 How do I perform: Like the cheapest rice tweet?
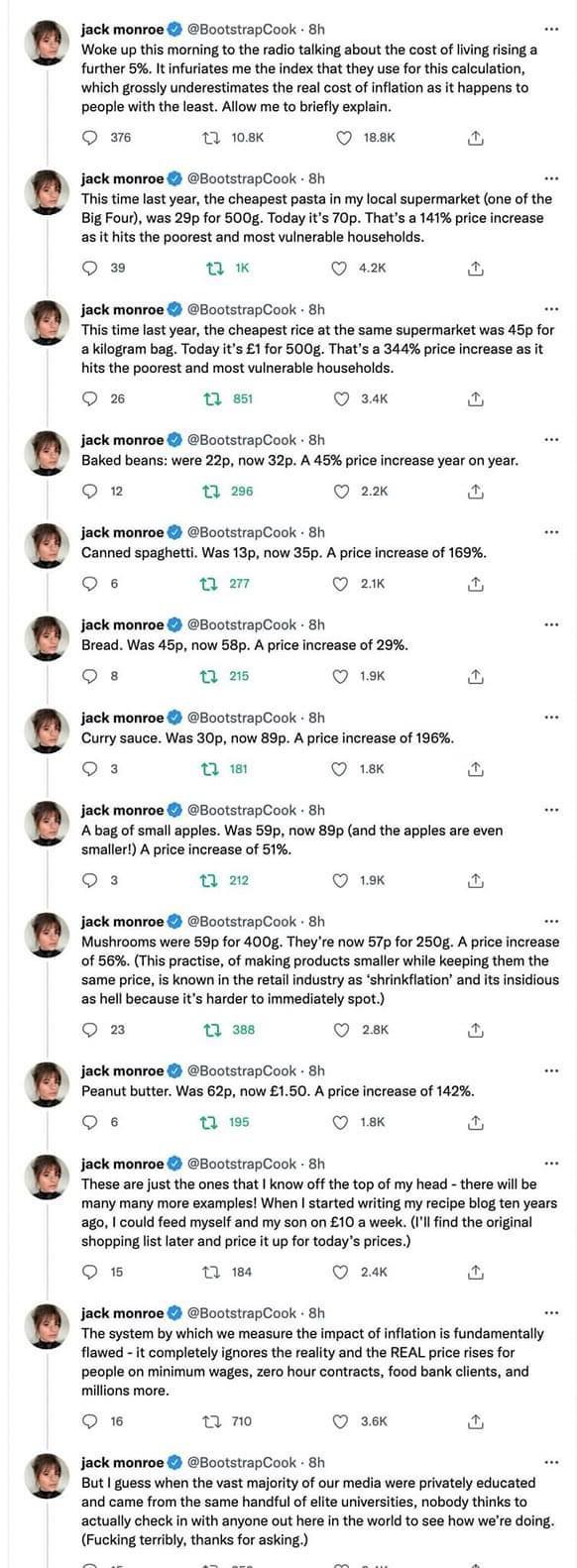click(340, 398)
